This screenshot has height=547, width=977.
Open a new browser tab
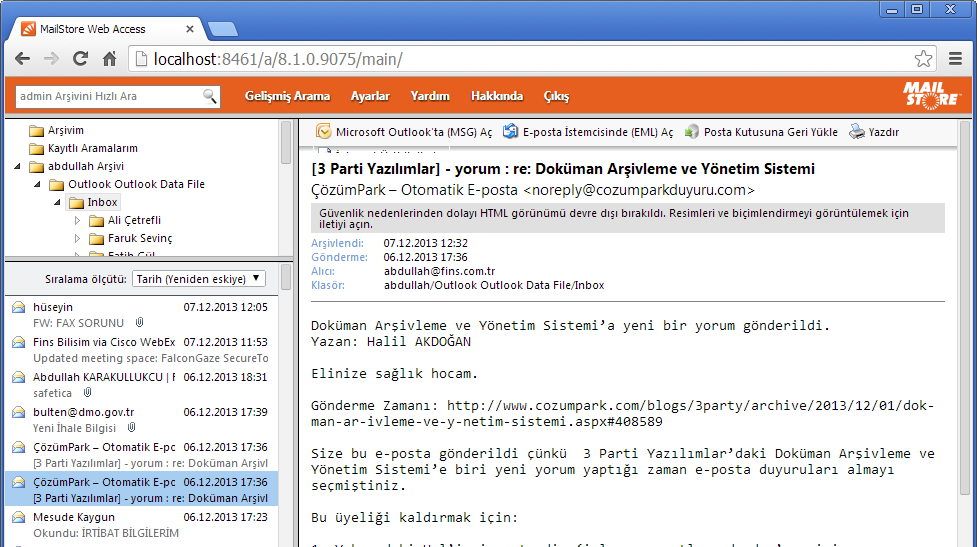click(x=222, y=29)
